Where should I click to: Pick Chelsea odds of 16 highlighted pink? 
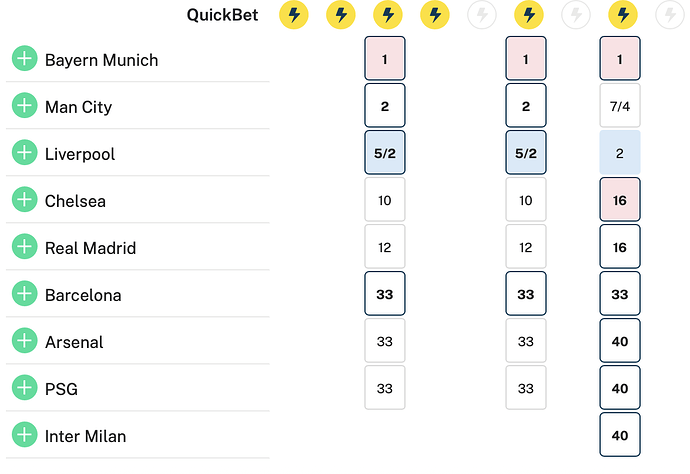(x=620, y=200)
